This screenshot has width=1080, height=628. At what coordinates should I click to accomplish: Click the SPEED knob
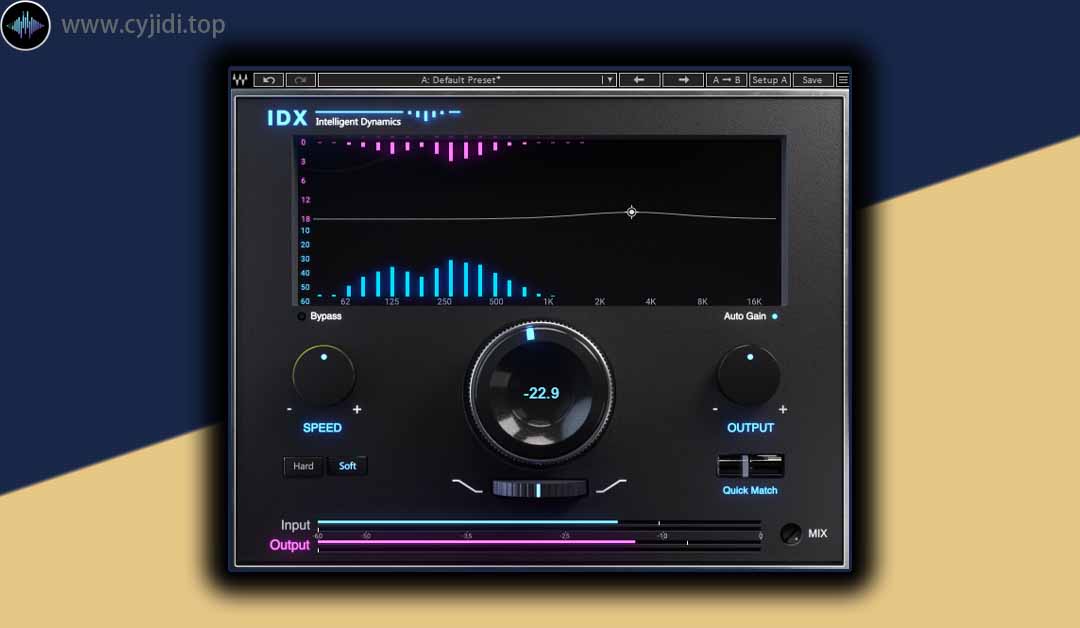tap(324, 375)
